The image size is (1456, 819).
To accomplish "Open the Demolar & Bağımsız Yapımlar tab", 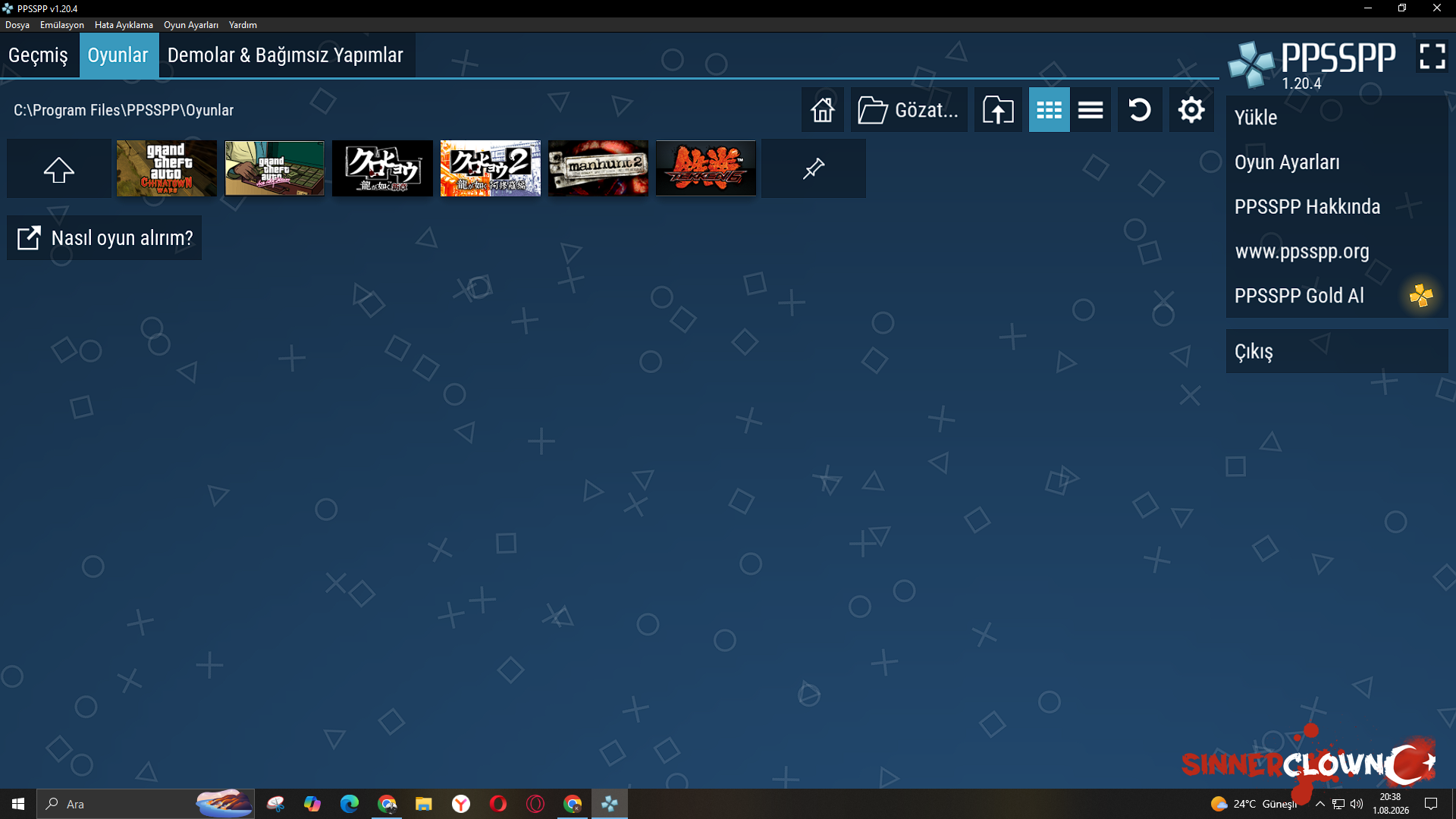I will pos(286,55).
